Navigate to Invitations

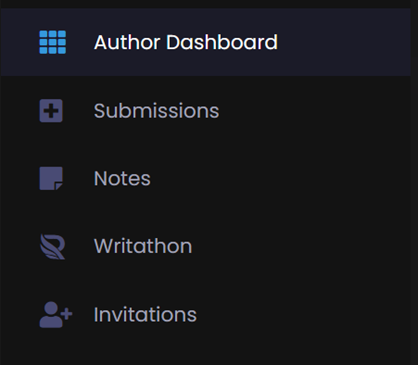coord(205,315)
